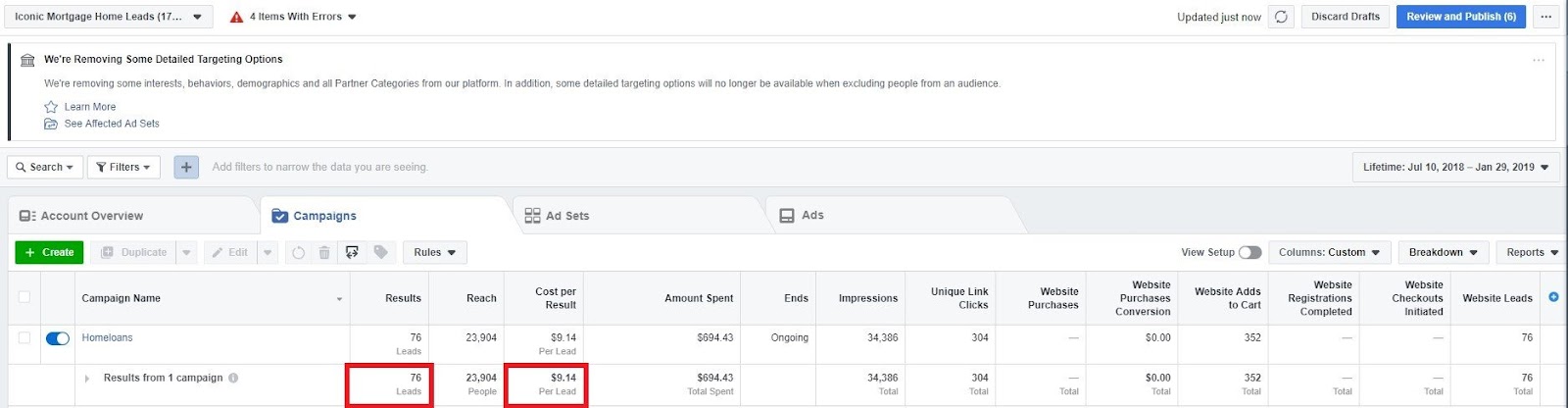Image resolution: width=1568 pixels, height=408 pixels.
Task: Click the Edit button
Action: point(230,252)
